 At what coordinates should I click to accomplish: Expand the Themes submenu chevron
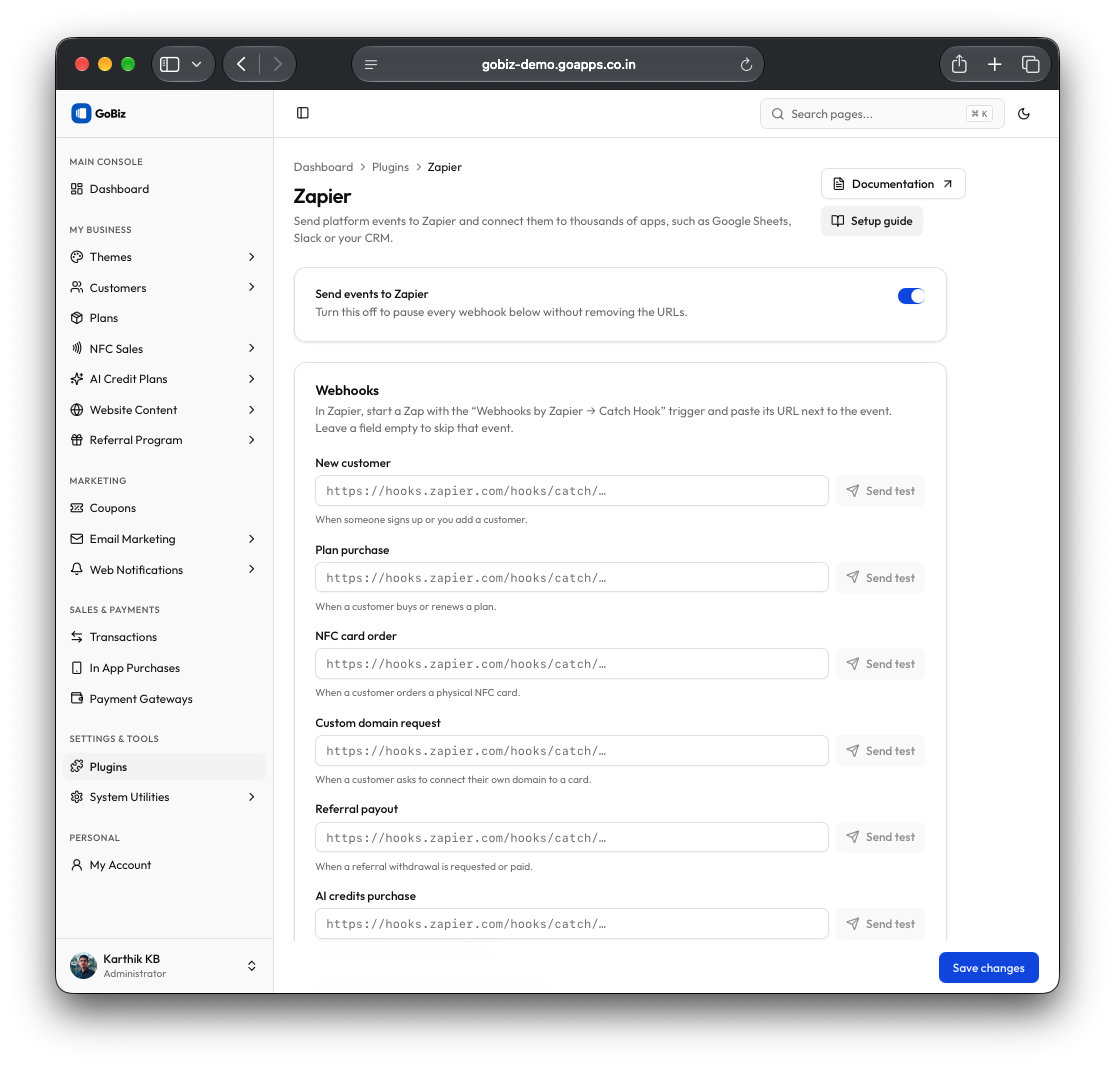point(252,257)
